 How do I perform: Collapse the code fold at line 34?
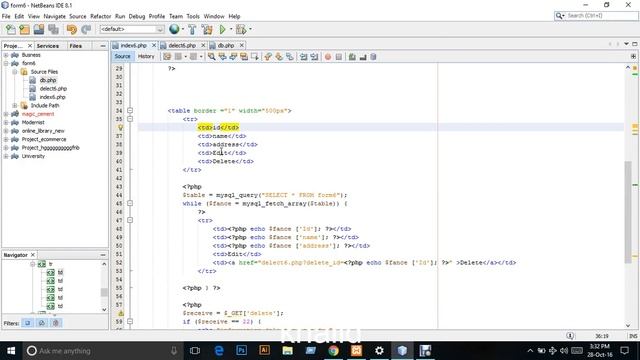(x=130, y=110)
